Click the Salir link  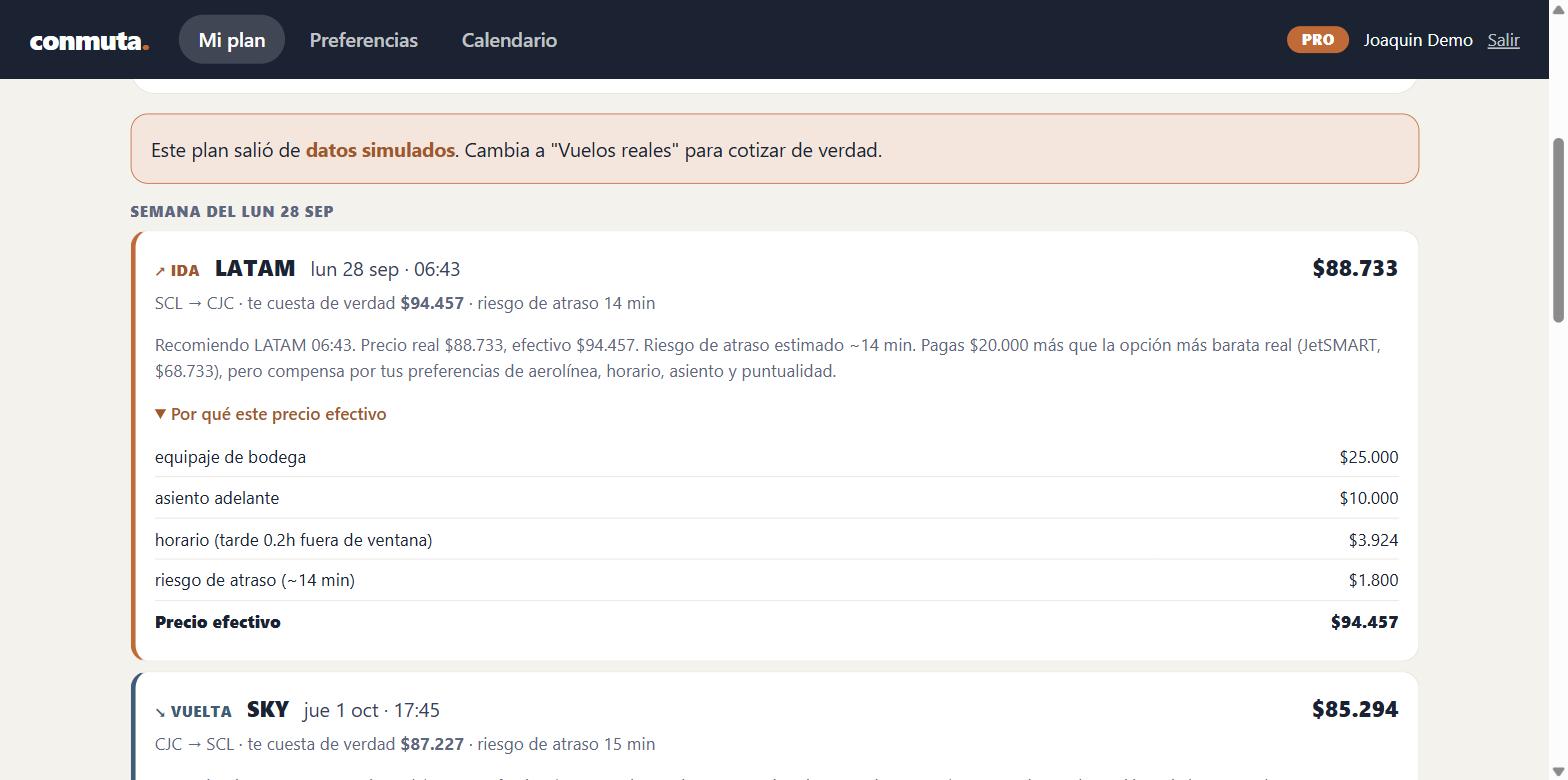pyautogui.click(x=1503, y=40)
